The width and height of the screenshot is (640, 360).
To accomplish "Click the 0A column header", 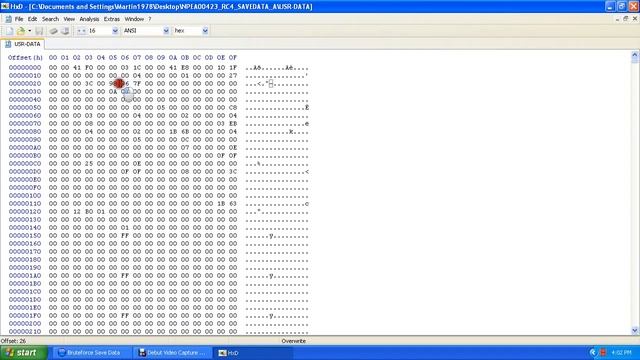I will pos(173,58).
